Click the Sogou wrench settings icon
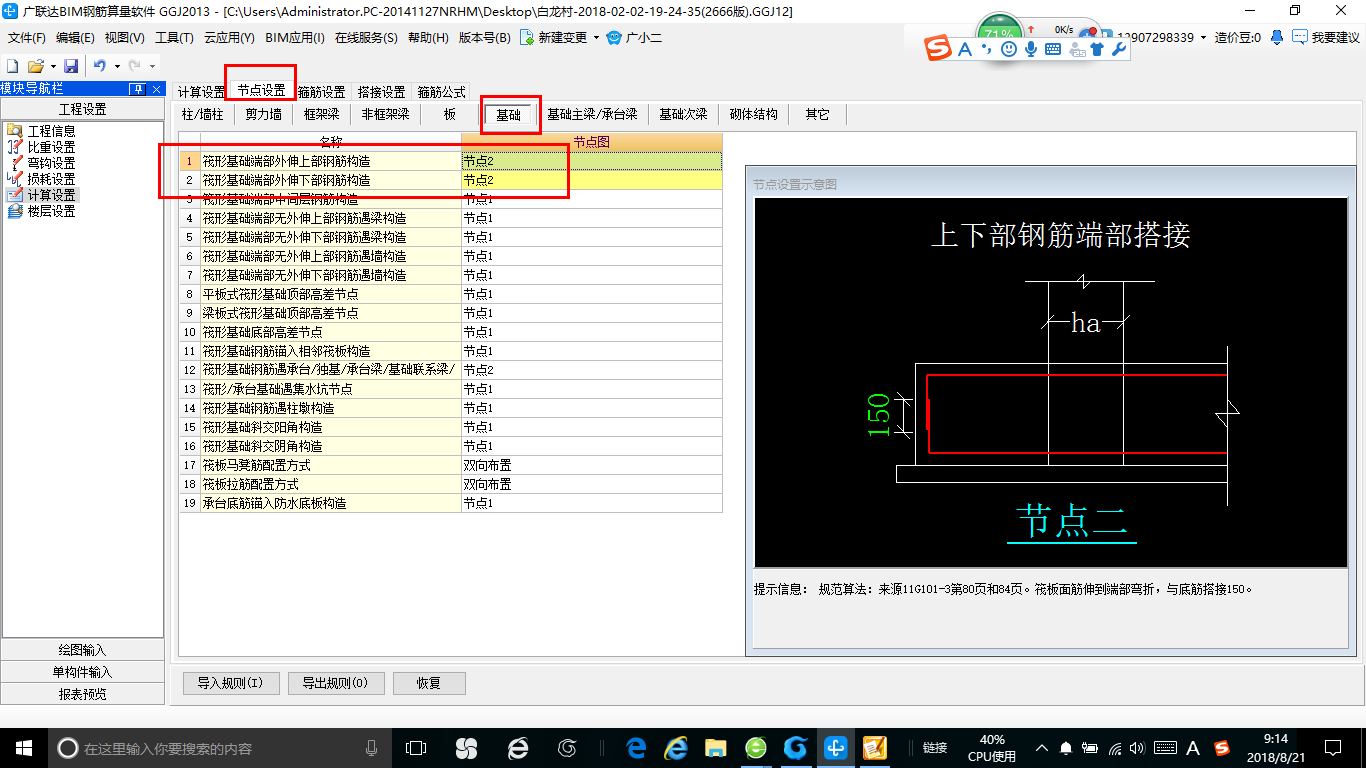The width and height of the screenshot is (1366, 768). point(1119,48)
